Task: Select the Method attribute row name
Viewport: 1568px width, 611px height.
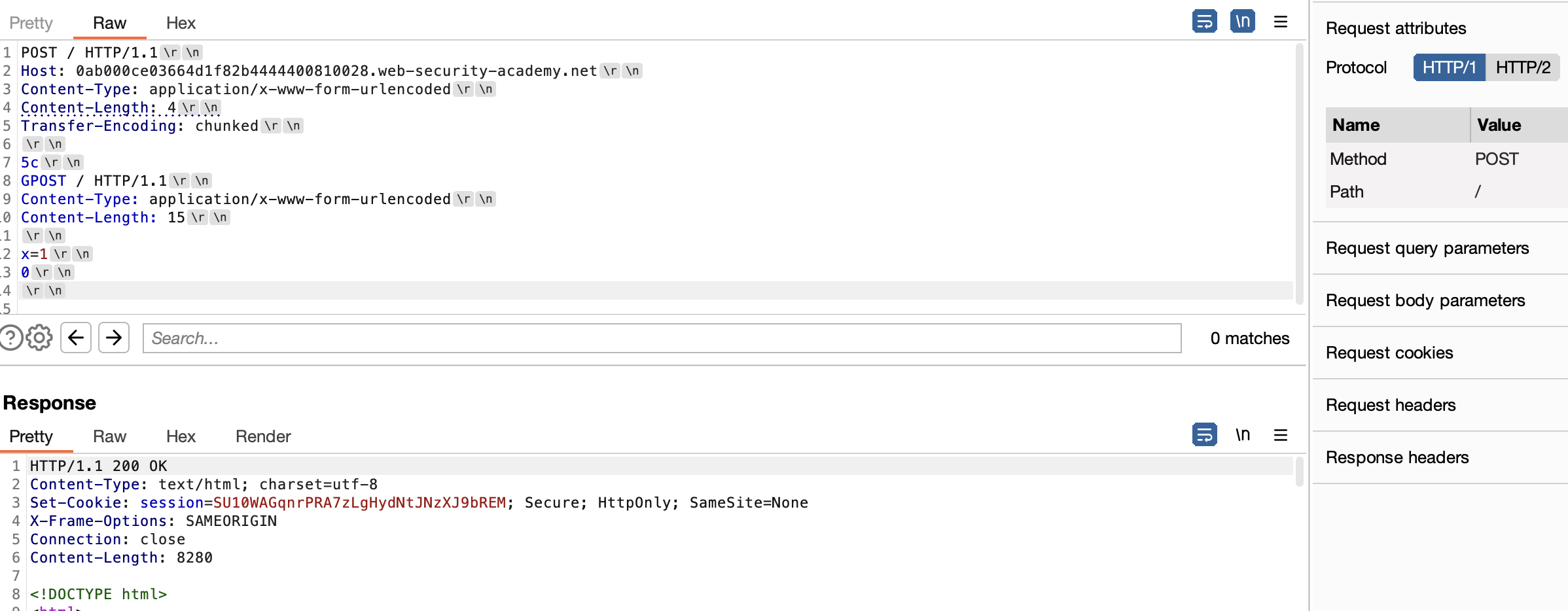Action: point(1358,159)
